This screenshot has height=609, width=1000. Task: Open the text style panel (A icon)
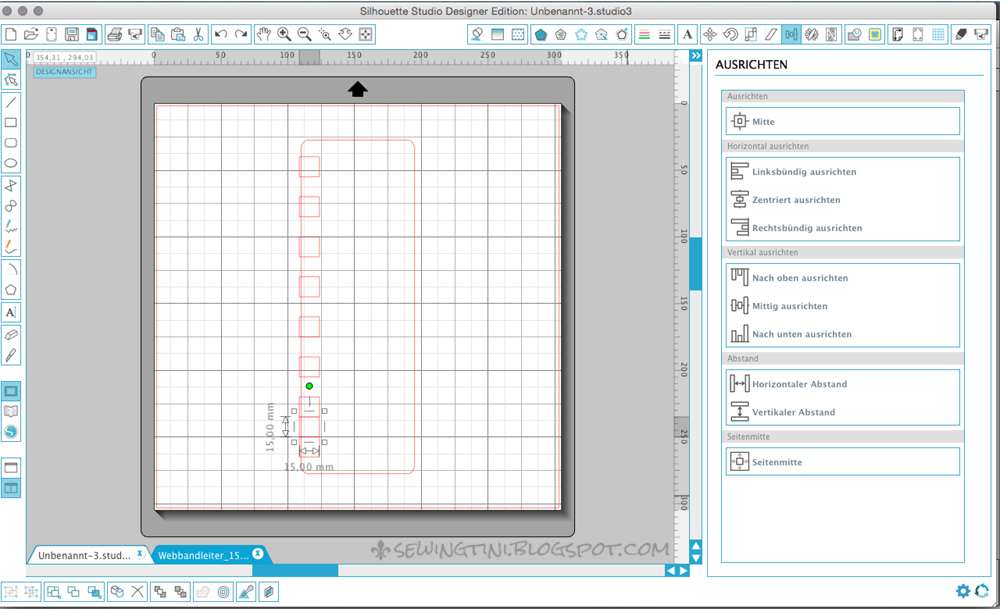tap(688, 34)
